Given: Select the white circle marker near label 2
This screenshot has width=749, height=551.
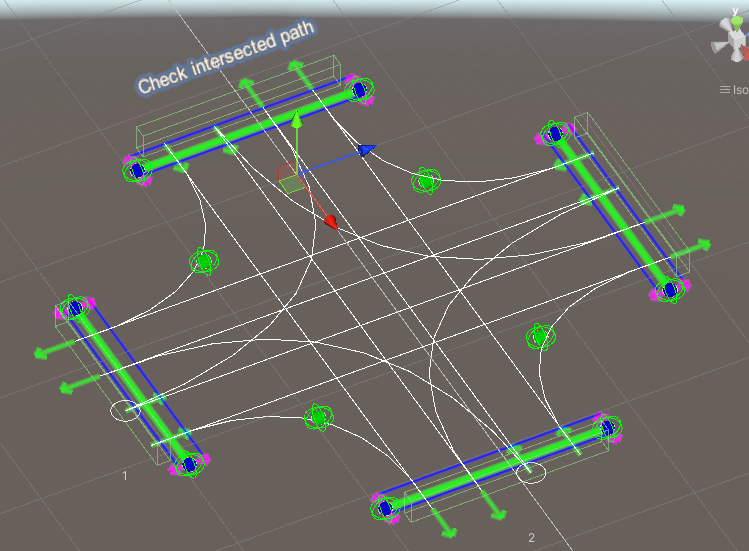Looking at the screenshot, I should (x=531, y=473).
